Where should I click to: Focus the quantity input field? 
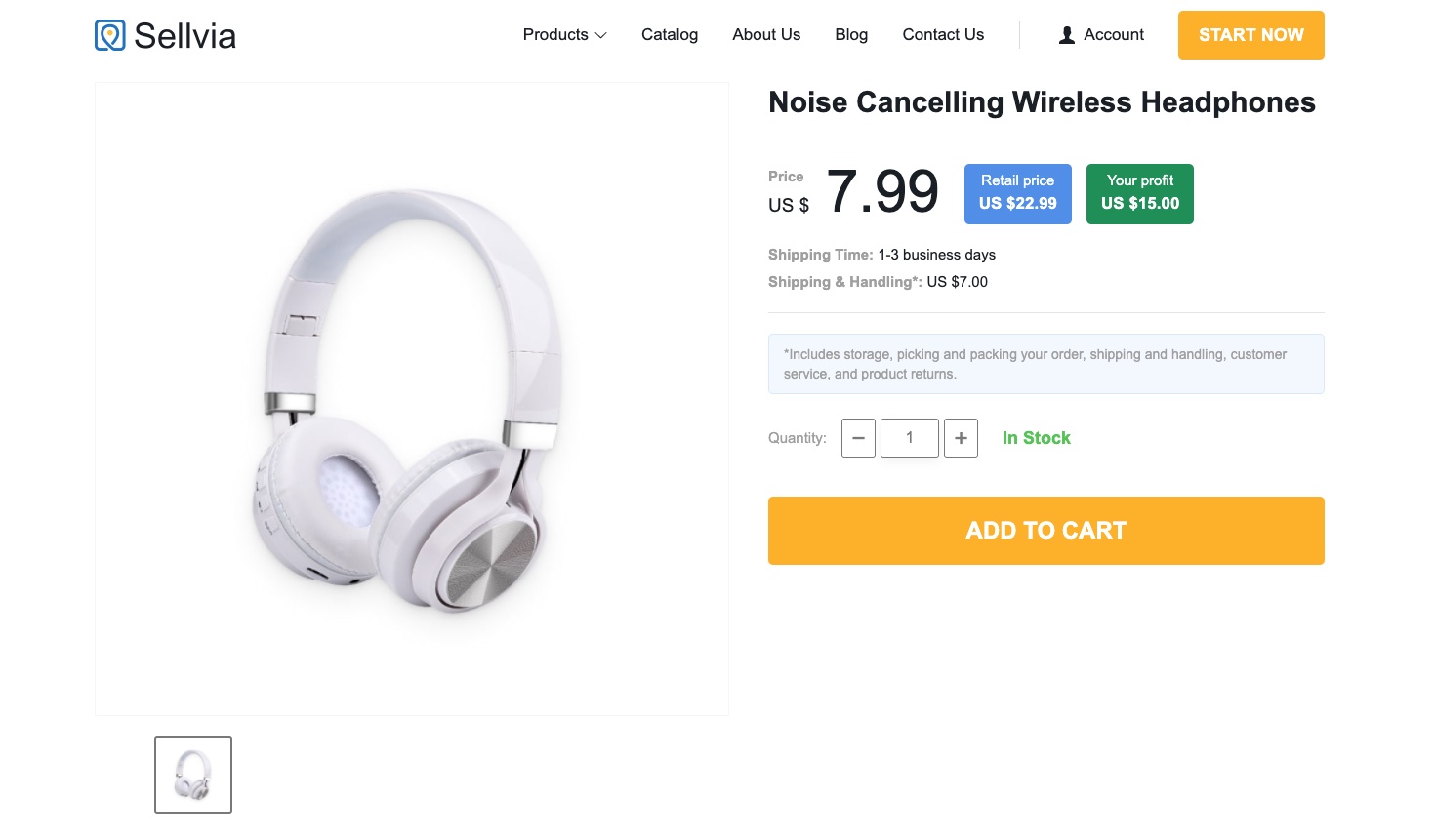909,438
